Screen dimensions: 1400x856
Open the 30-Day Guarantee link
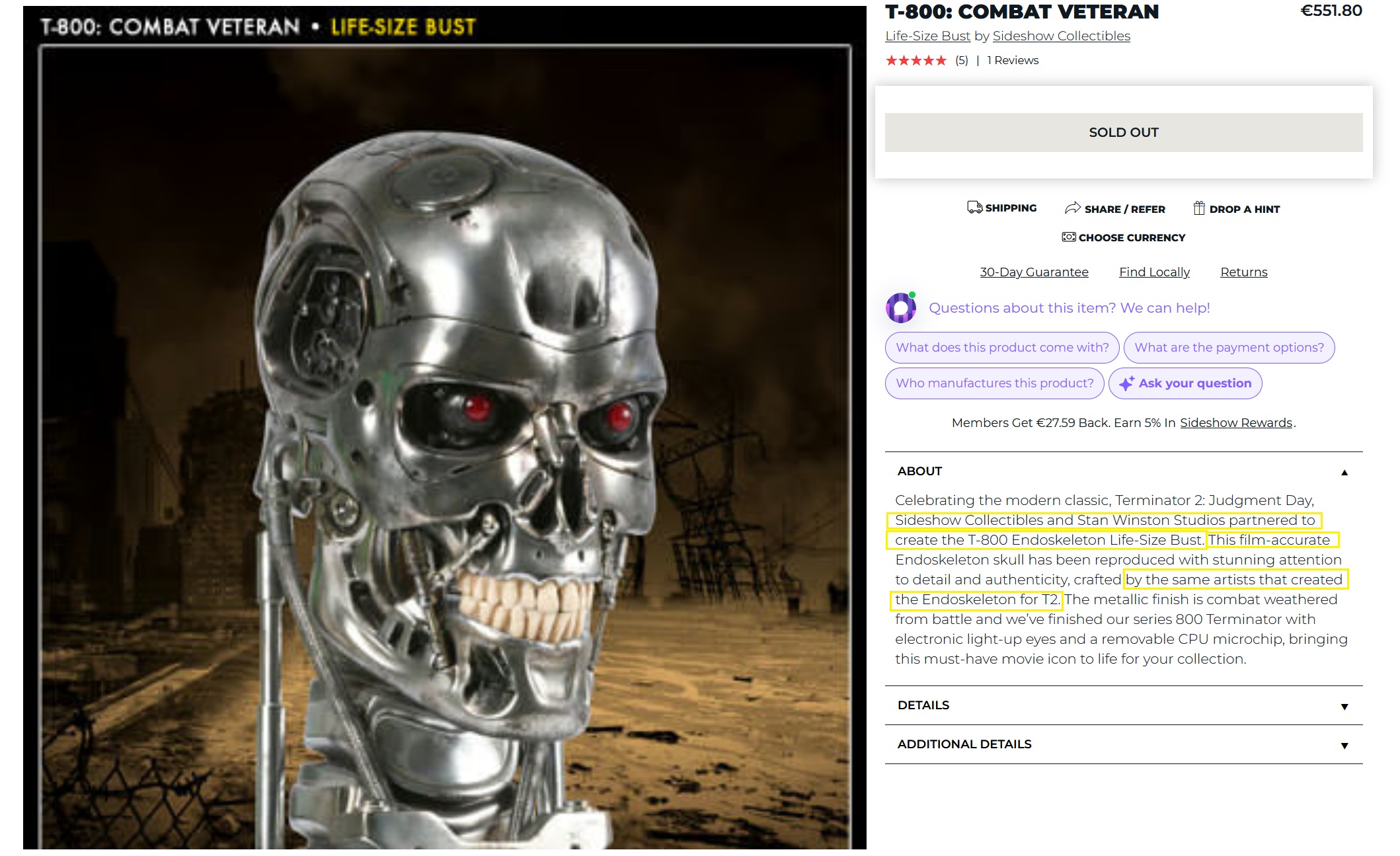click(1034, 272)
